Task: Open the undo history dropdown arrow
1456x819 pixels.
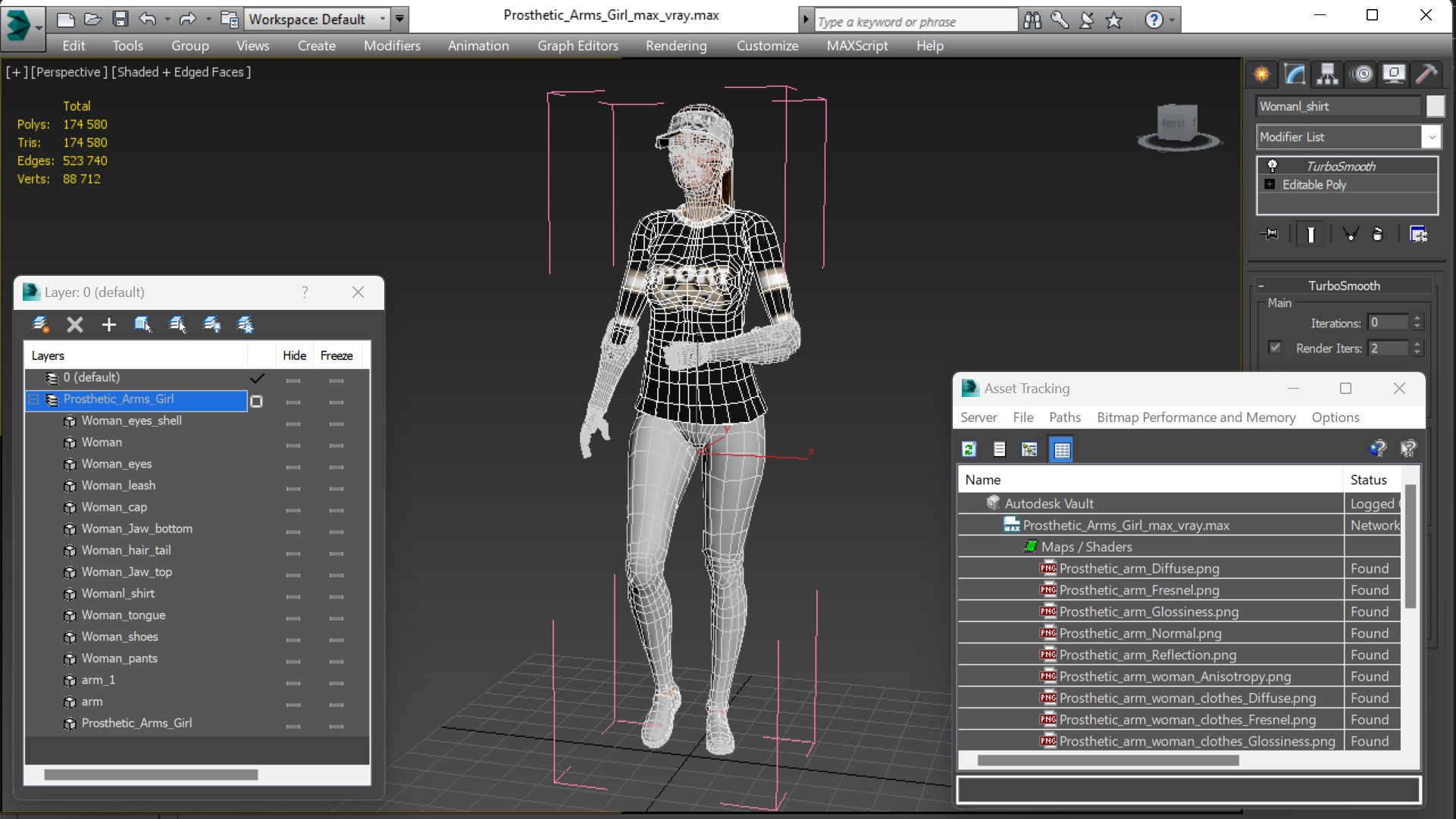Action: coord(168,19)
